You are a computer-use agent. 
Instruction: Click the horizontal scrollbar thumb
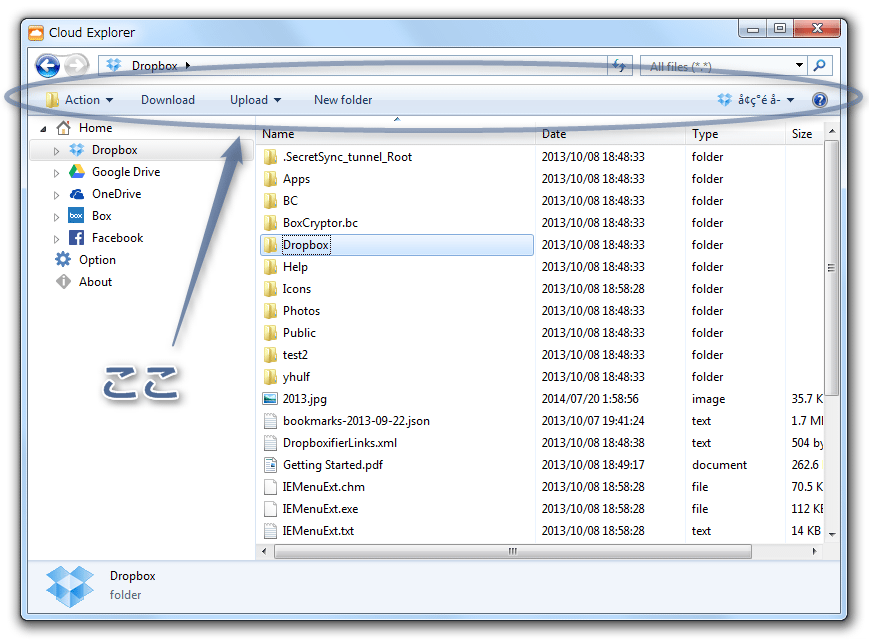coord(513,551)
